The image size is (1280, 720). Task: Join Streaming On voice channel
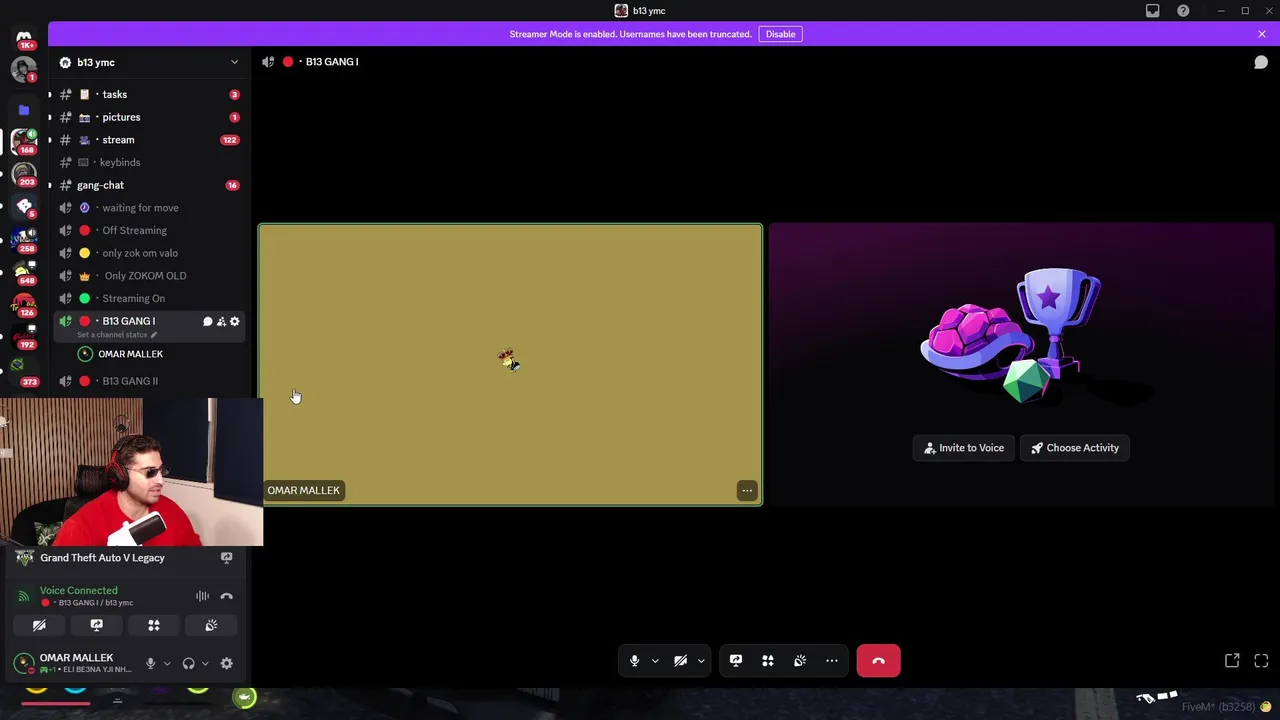pos(149,298)
